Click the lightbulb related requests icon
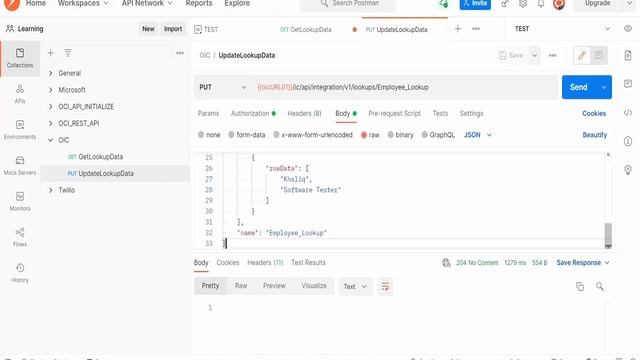640x360 pixels. [628, 170]
